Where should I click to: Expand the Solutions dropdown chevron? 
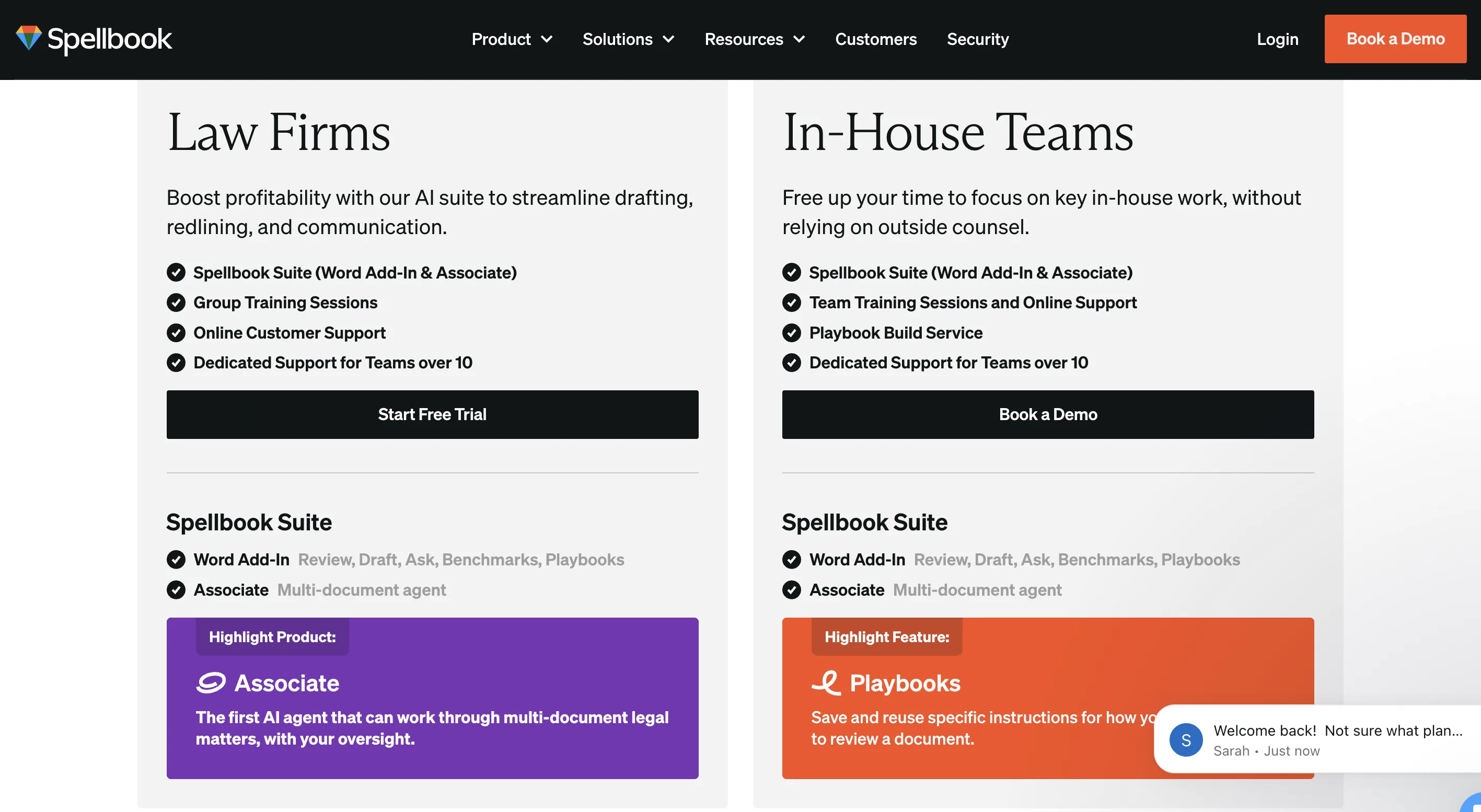click(x=668, y=39)
